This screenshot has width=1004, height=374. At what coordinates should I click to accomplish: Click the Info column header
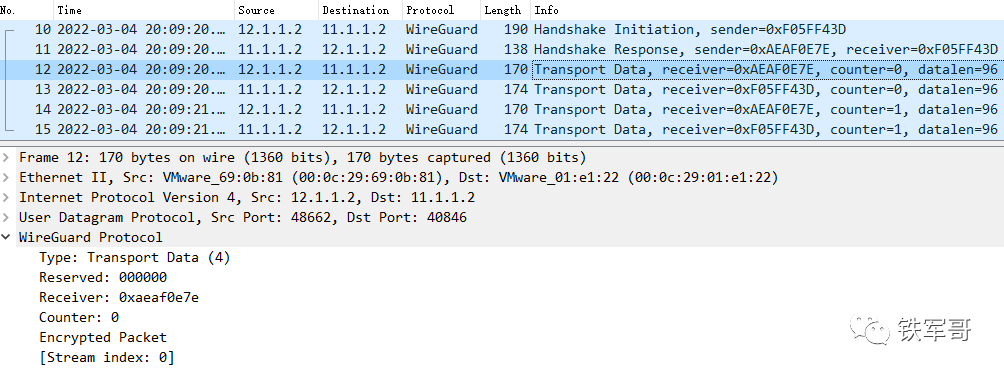(x=767, y=10)
